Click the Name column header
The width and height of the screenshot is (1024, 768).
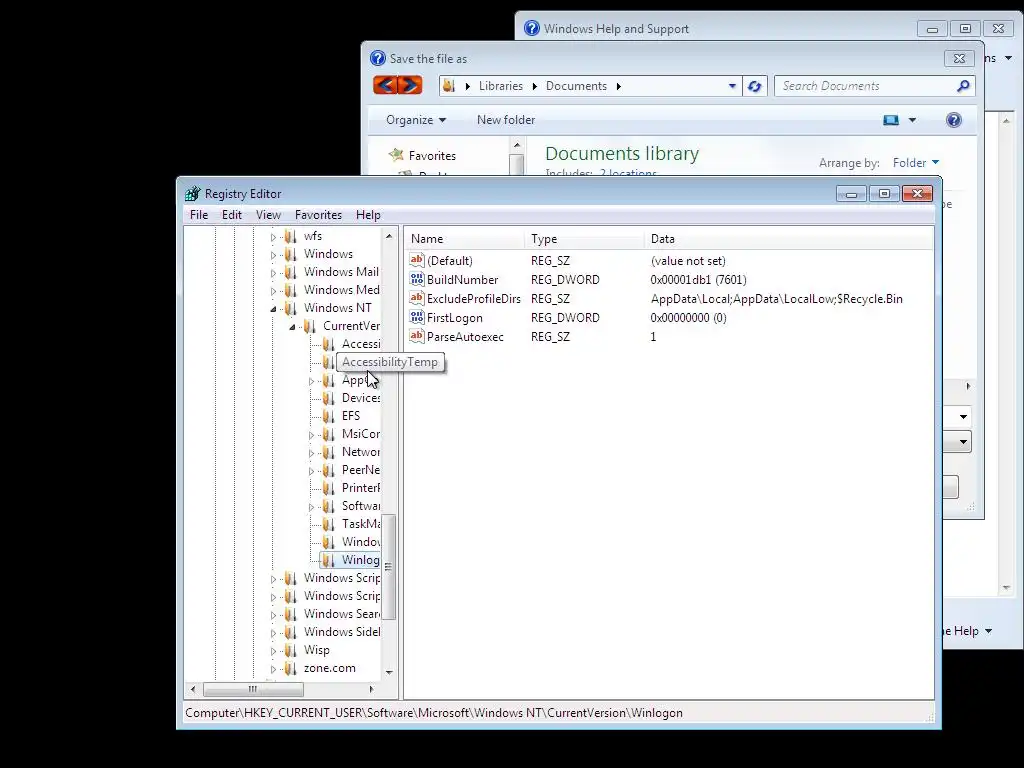point(463,239)
